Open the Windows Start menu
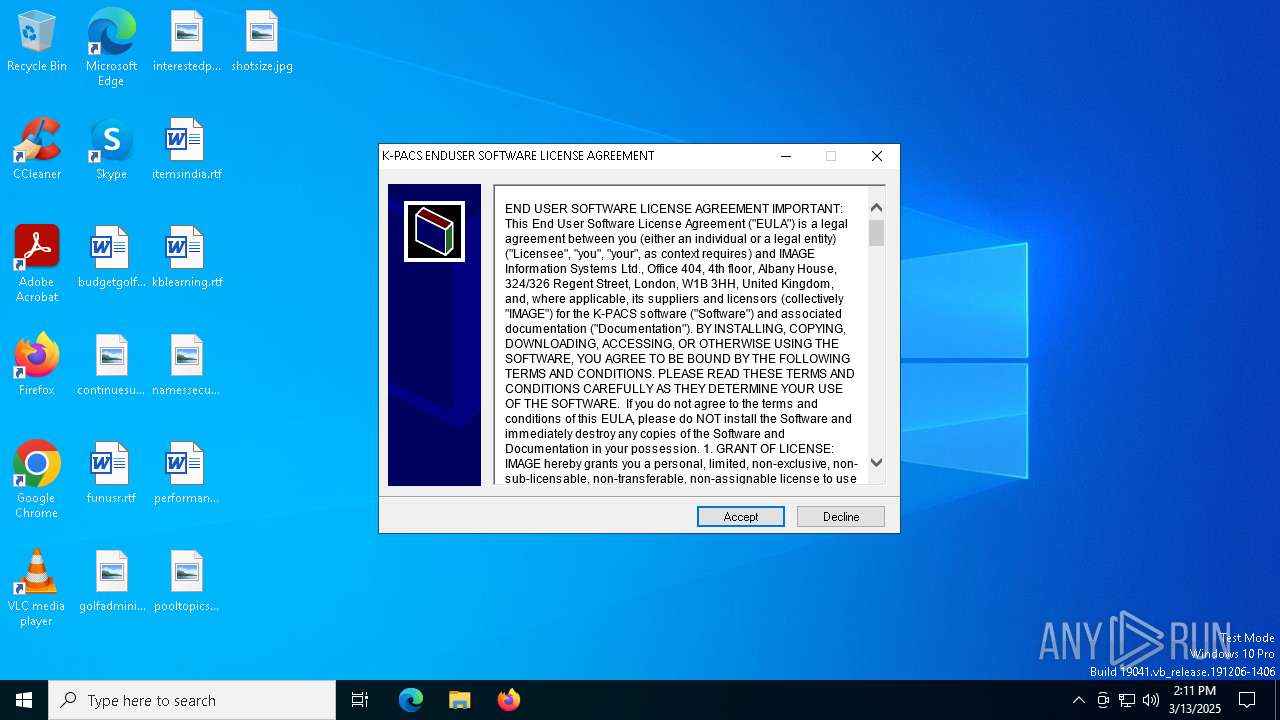Viewport: 1280px width, 720px height. pyautogui.click(x=24, y=700)
